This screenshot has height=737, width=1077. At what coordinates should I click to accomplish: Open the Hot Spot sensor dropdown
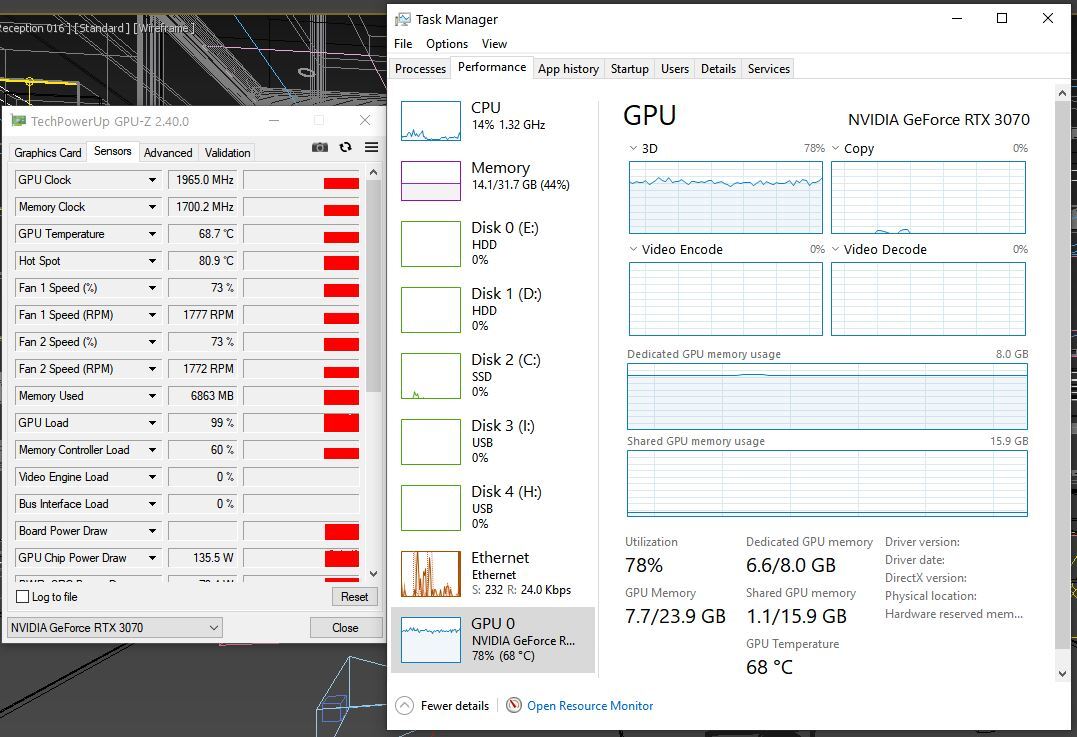pyautogui.click(x=152, y=261)
